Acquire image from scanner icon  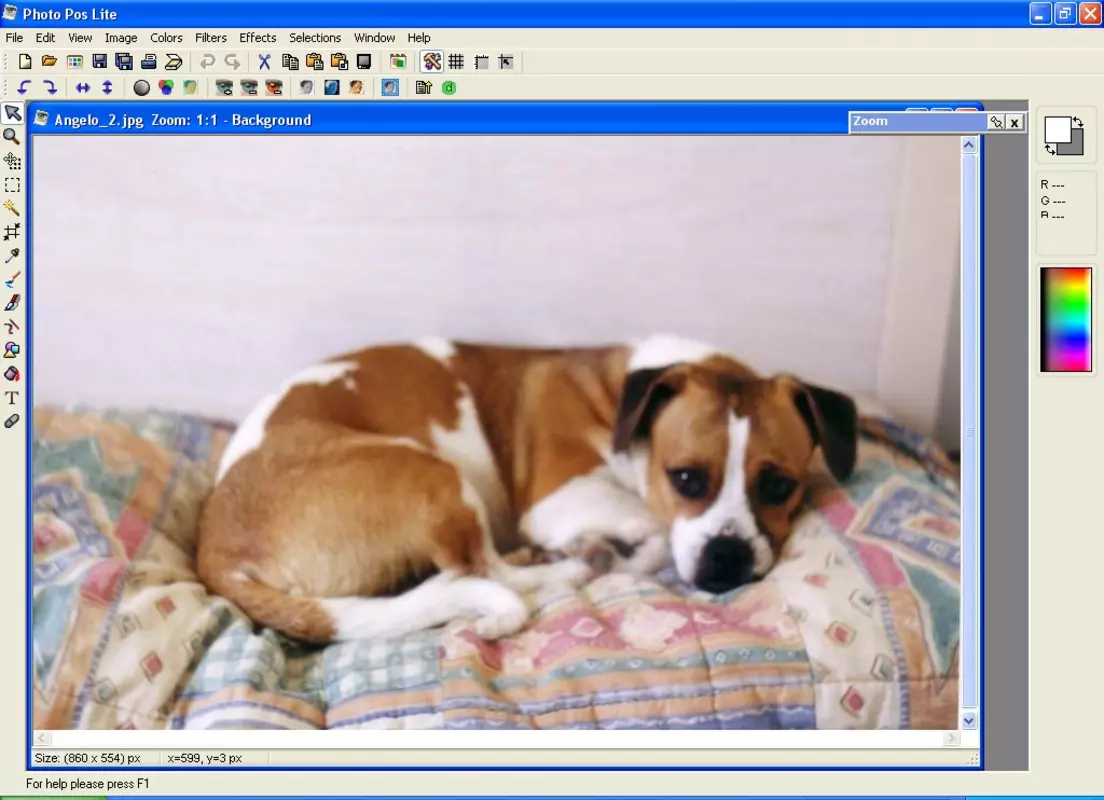pos(173,62)
